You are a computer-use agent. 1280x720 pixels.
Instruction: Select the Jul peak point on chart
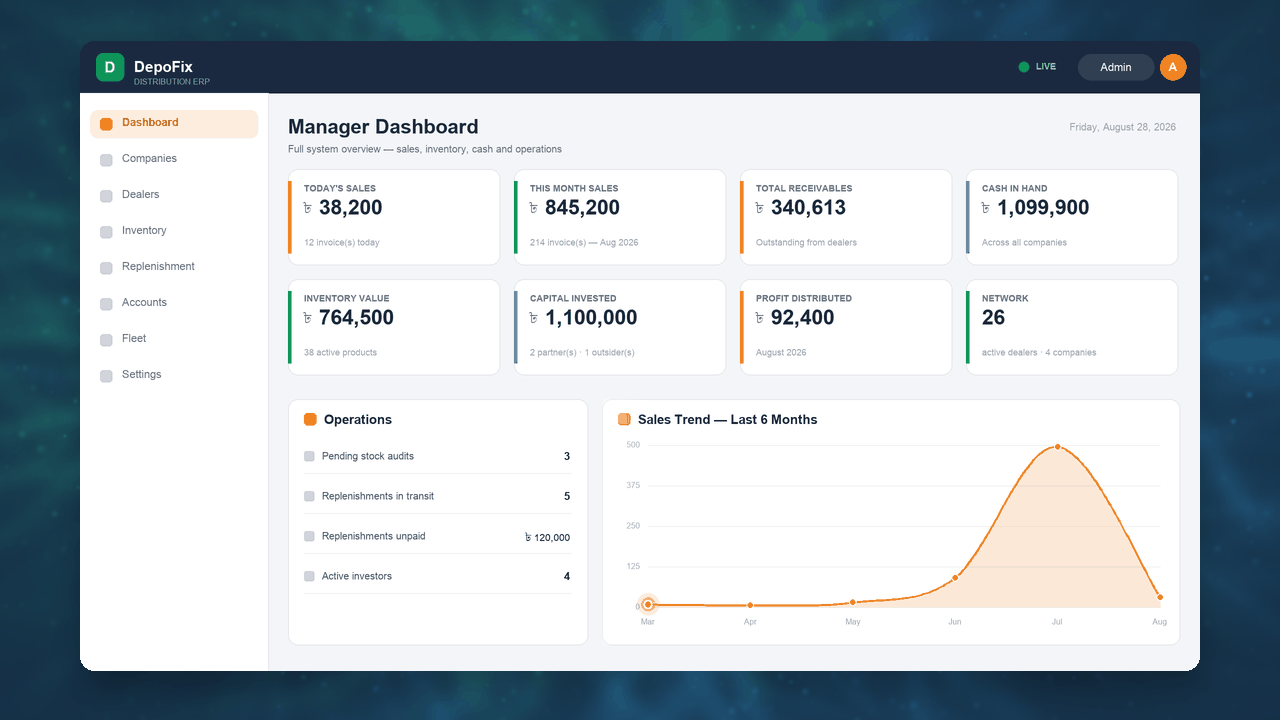(x=1057, y=447)
